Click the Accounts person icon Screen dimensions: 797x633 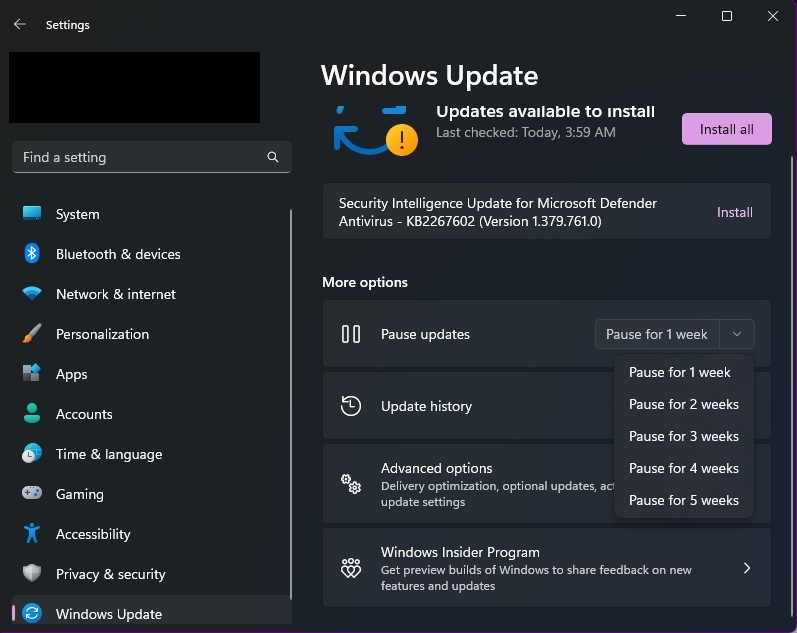tap(32, 413)
